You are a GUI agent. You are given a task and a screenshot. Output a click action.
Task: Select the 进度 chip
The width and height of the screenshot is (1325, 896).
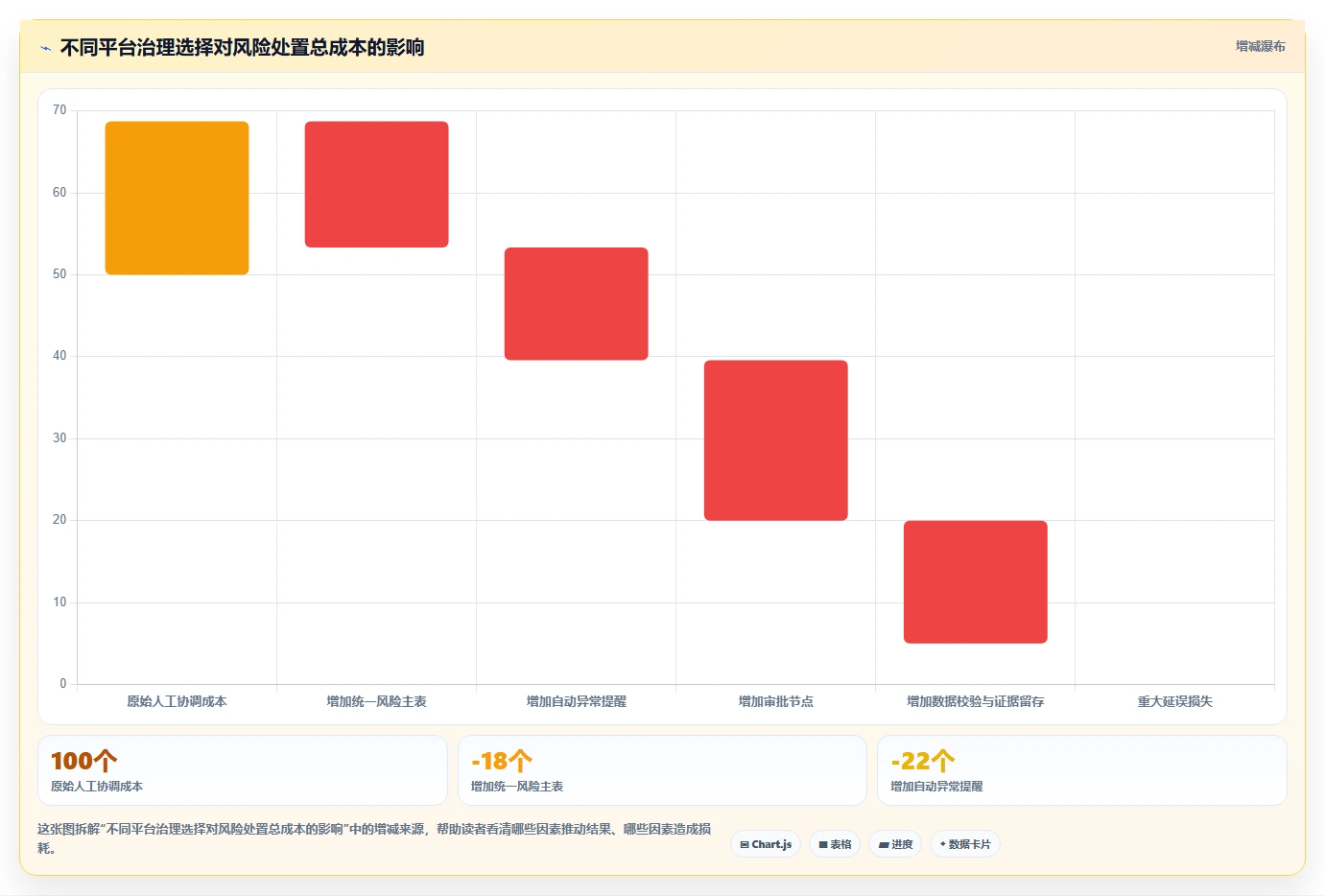895,844
